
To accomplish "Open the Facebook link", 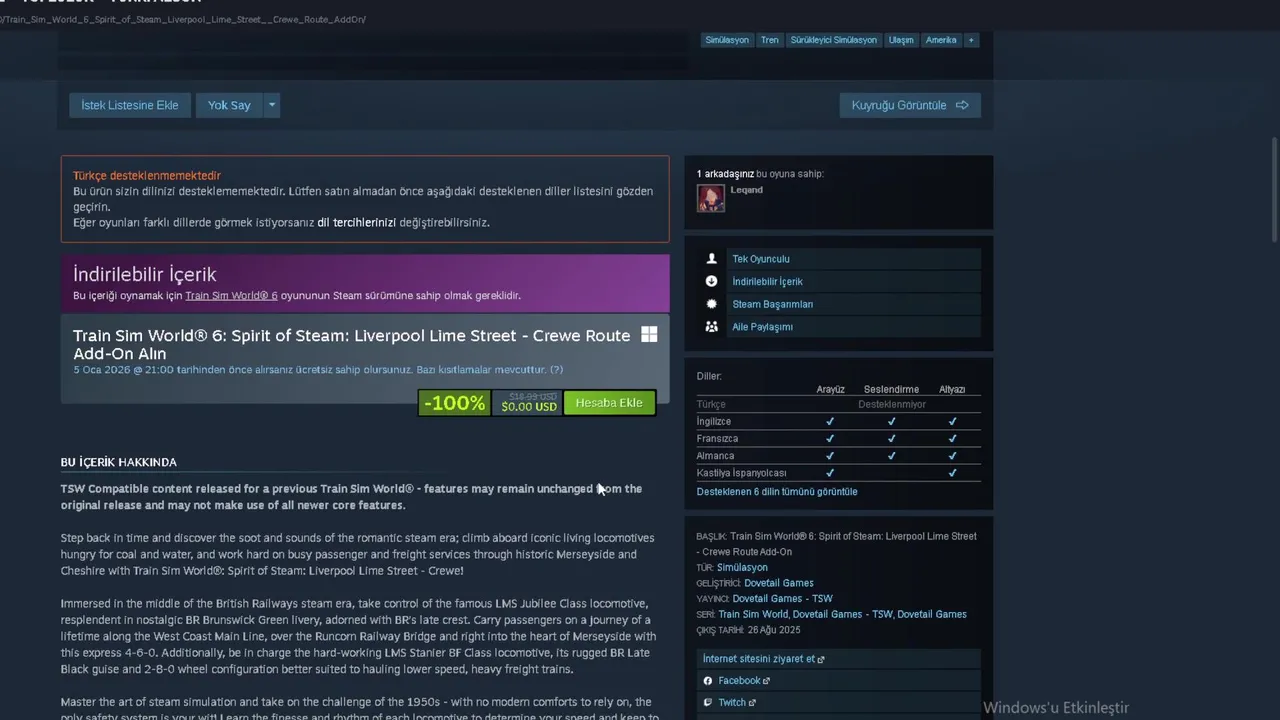I will pos(739,681).
